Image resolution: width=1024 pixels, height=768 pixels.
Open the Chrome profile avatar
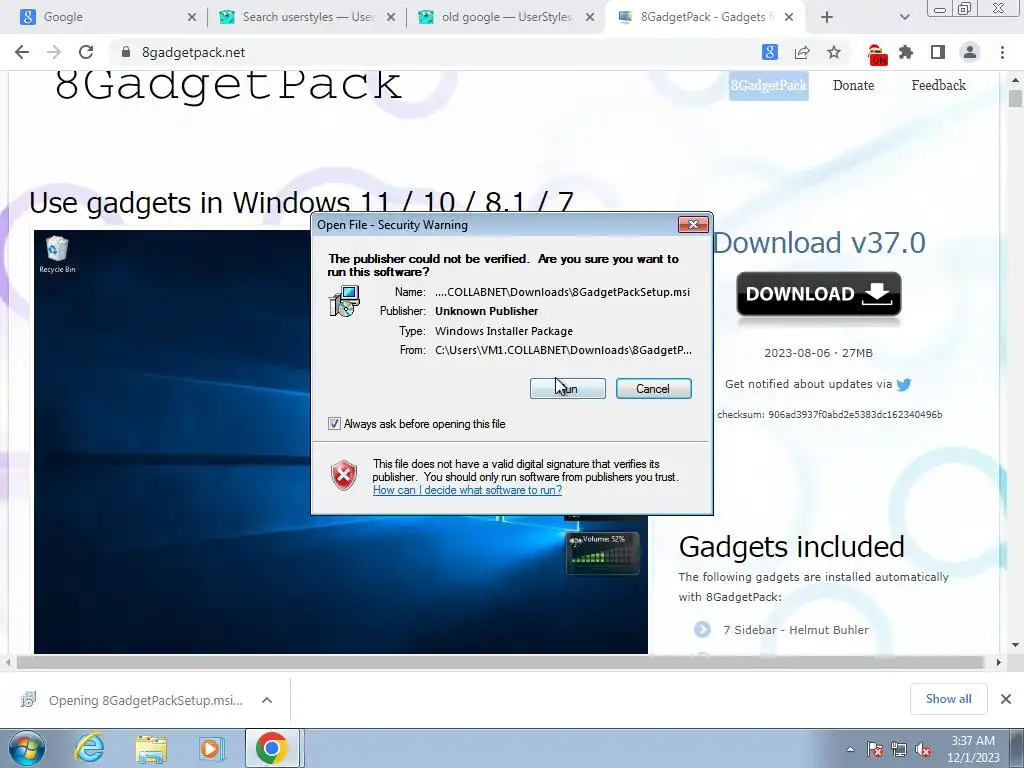coord(970,52)
